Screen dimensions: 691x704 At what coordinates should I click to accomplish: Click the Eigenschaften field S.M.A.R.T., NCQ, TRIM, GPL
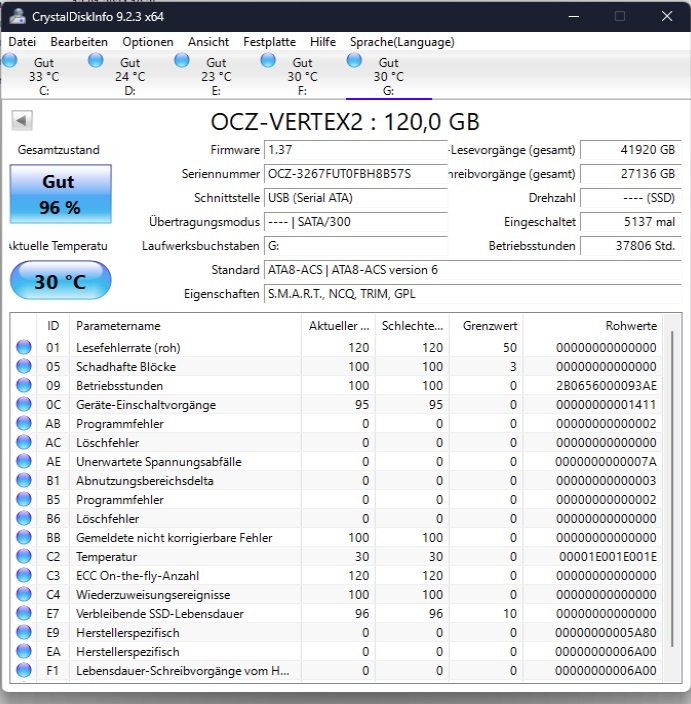[x=473, y=294]
